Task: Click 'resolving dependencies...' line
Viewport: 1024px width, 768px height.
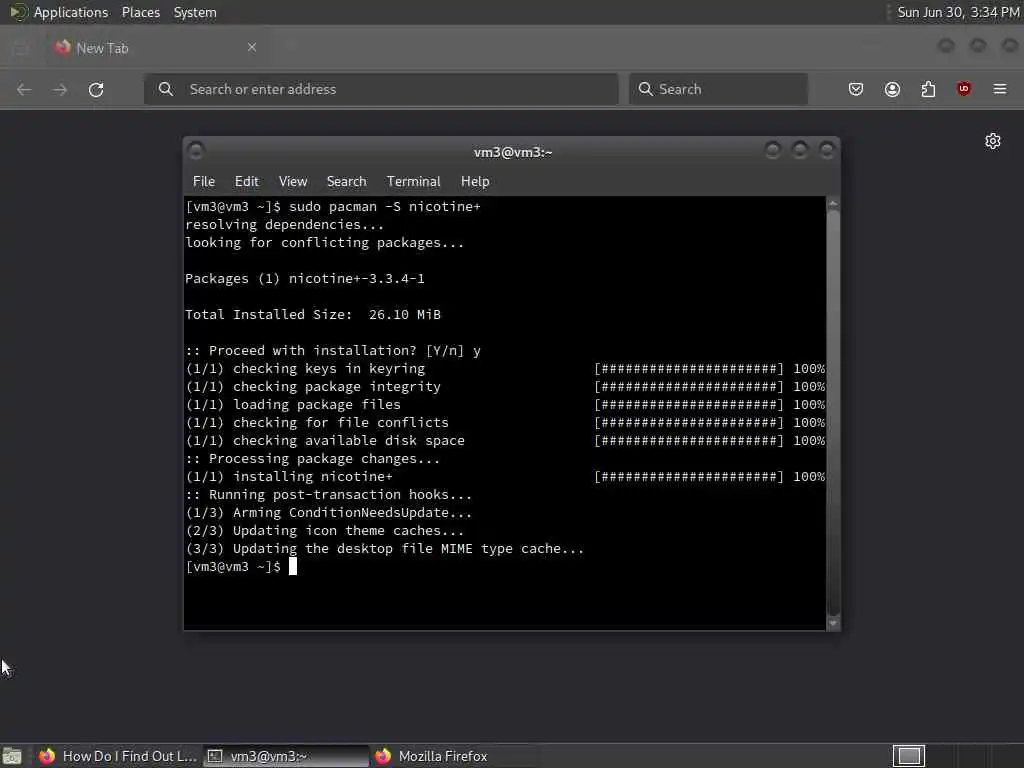Action: coord(285,225)
